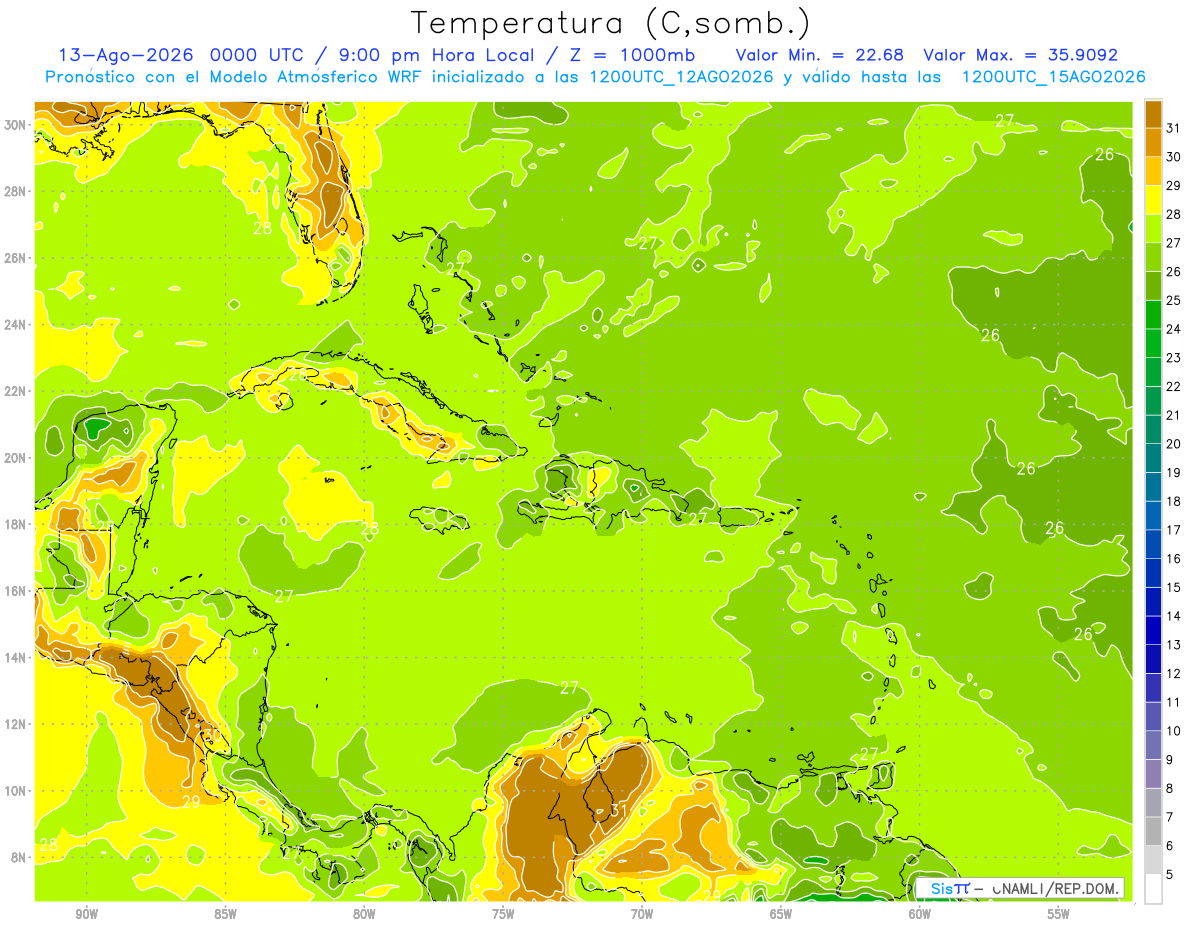Select the "Z = 1000mb" level text
1200x927 pixels.
pyautogui.click(x=631, y=55)
